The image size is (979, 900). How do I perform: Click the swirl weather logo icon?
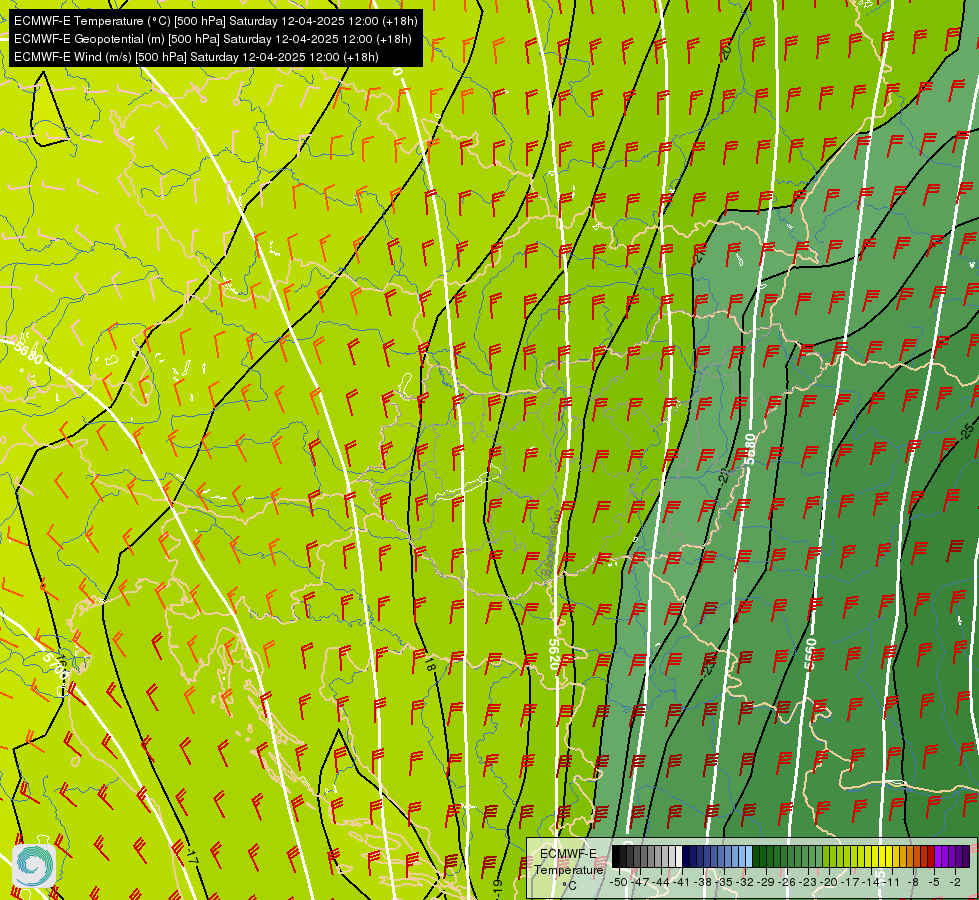click(x=33, y=866)
